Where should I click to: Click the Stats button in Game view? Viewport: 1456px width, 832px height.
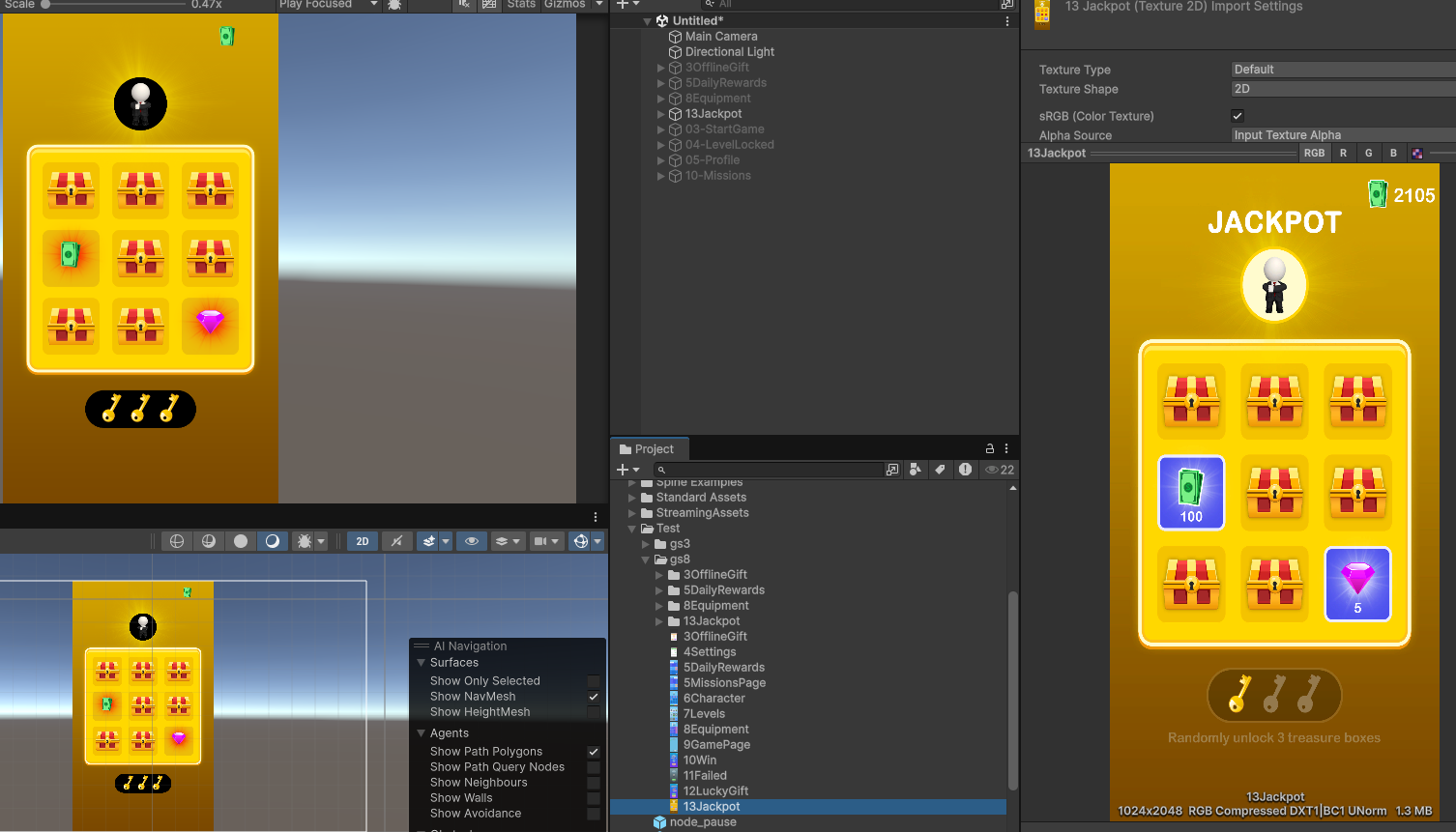click(521, 5)
